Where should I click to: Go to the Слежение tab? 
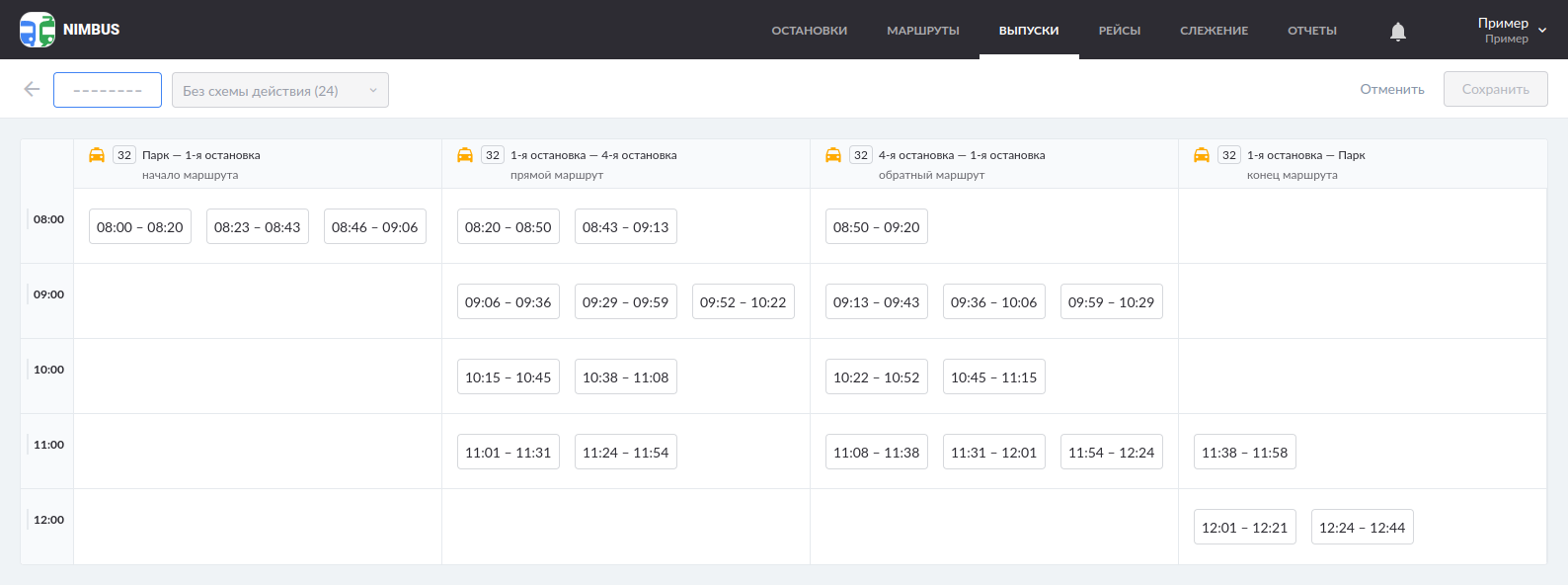1214,31
